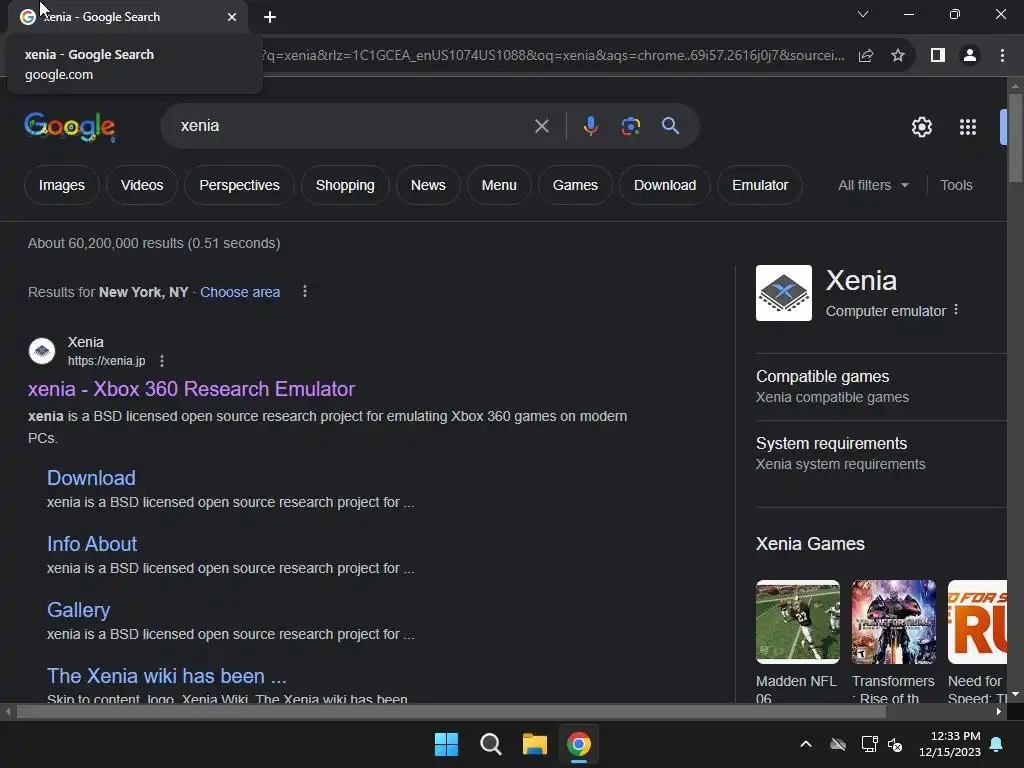
Task: Open Compatible games panel link
Action: [822, 377]
